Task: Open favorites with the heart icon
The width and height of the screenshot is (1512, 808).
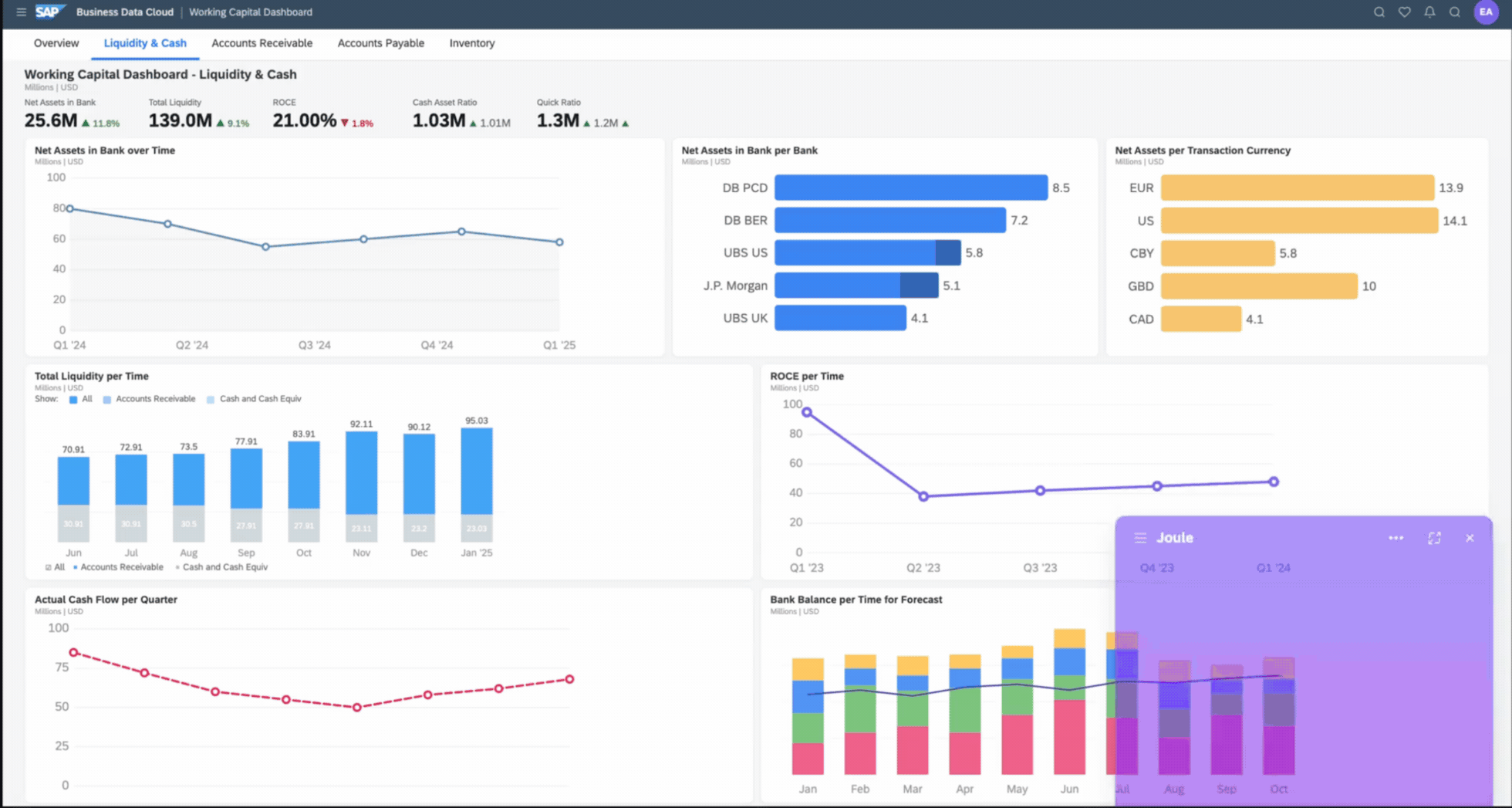Action: (x=1404, y=12)
